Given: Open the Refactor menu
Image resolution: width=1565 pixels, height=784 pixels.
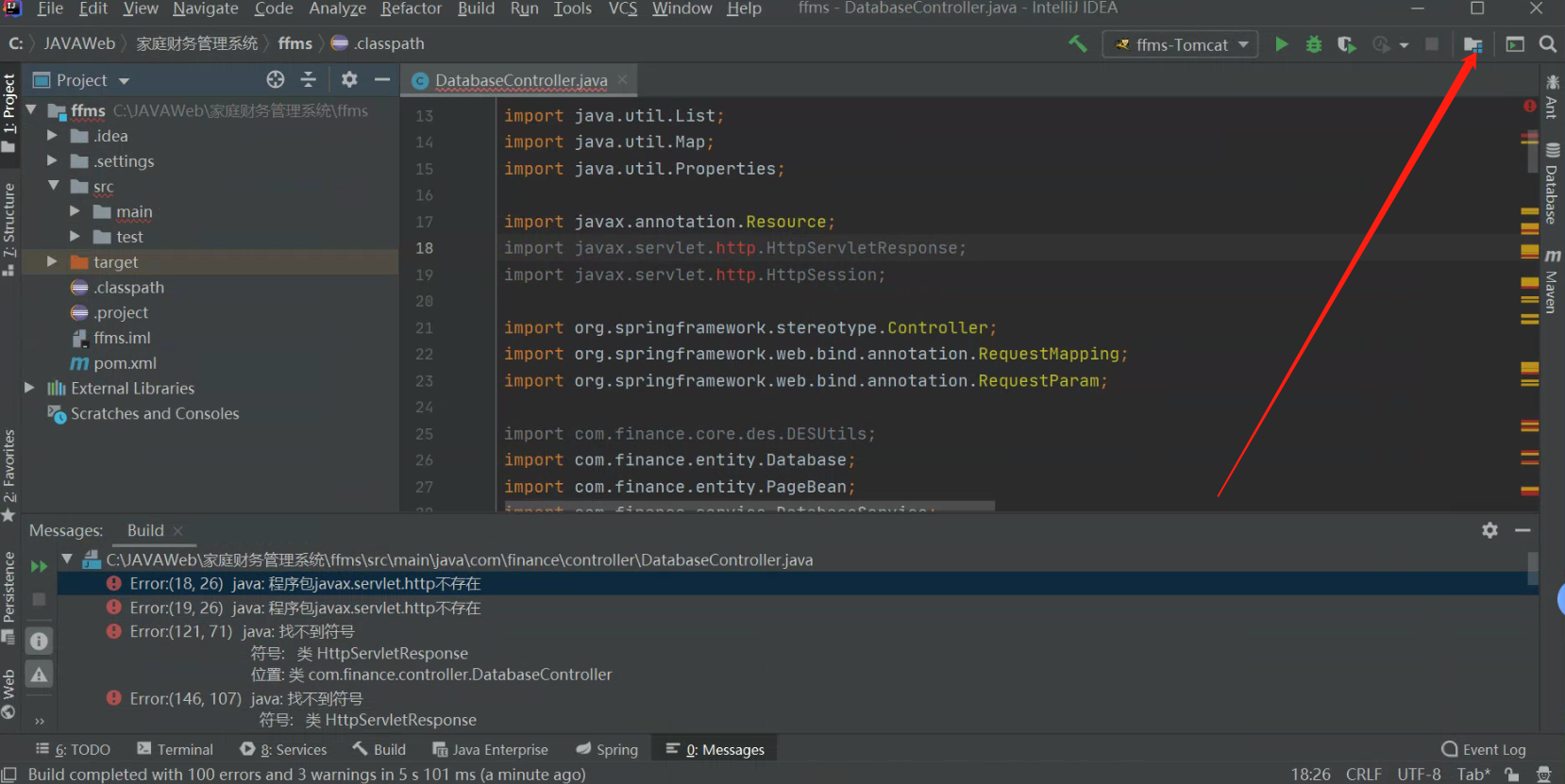Looking at the screenshot, I should [x=411, y=8].
